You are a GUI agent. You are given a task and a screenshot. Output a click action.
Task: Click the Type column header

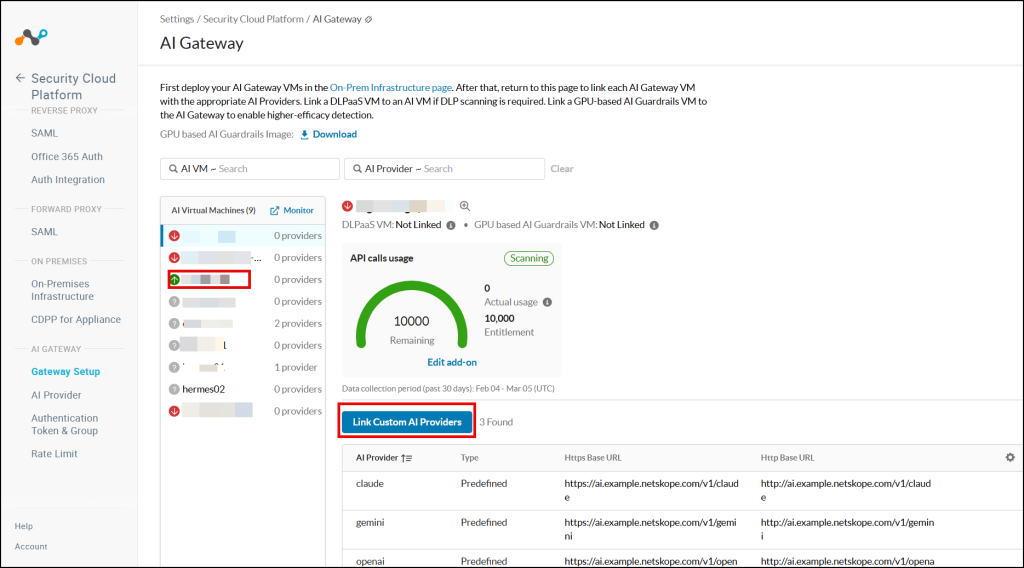click(x=470, y=458)
